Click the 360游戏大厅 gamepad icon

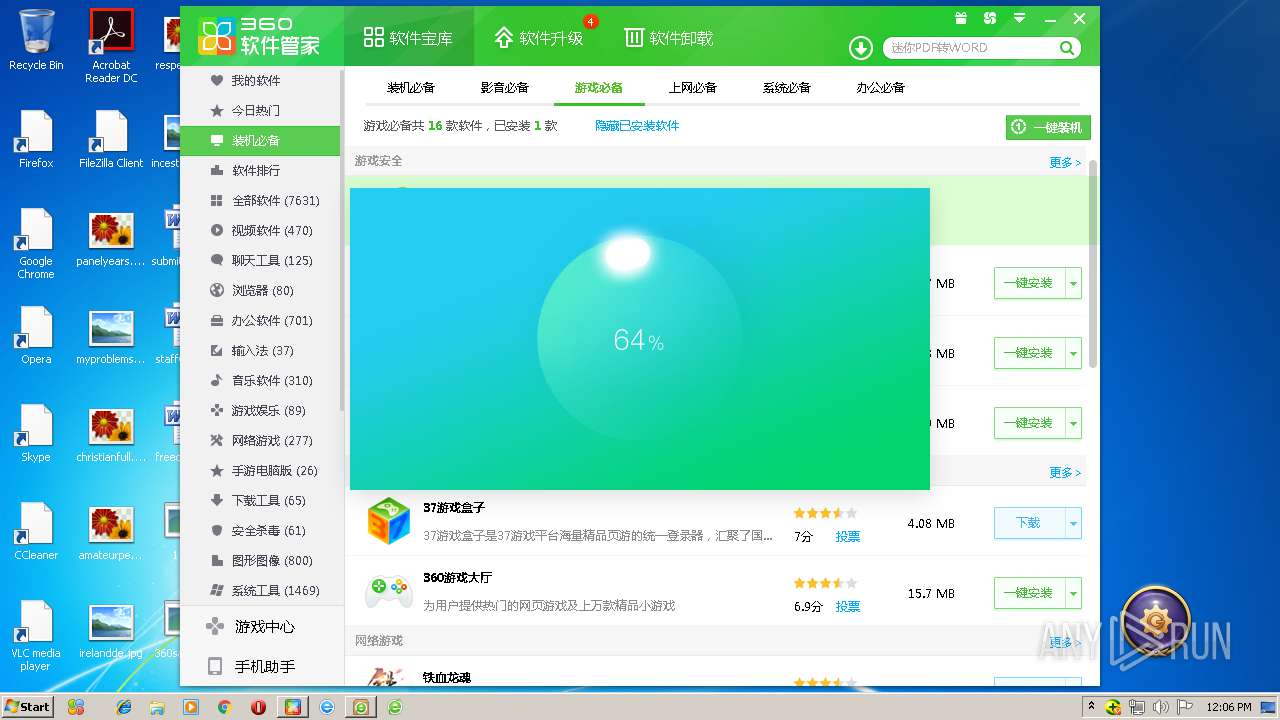(388, 591)
